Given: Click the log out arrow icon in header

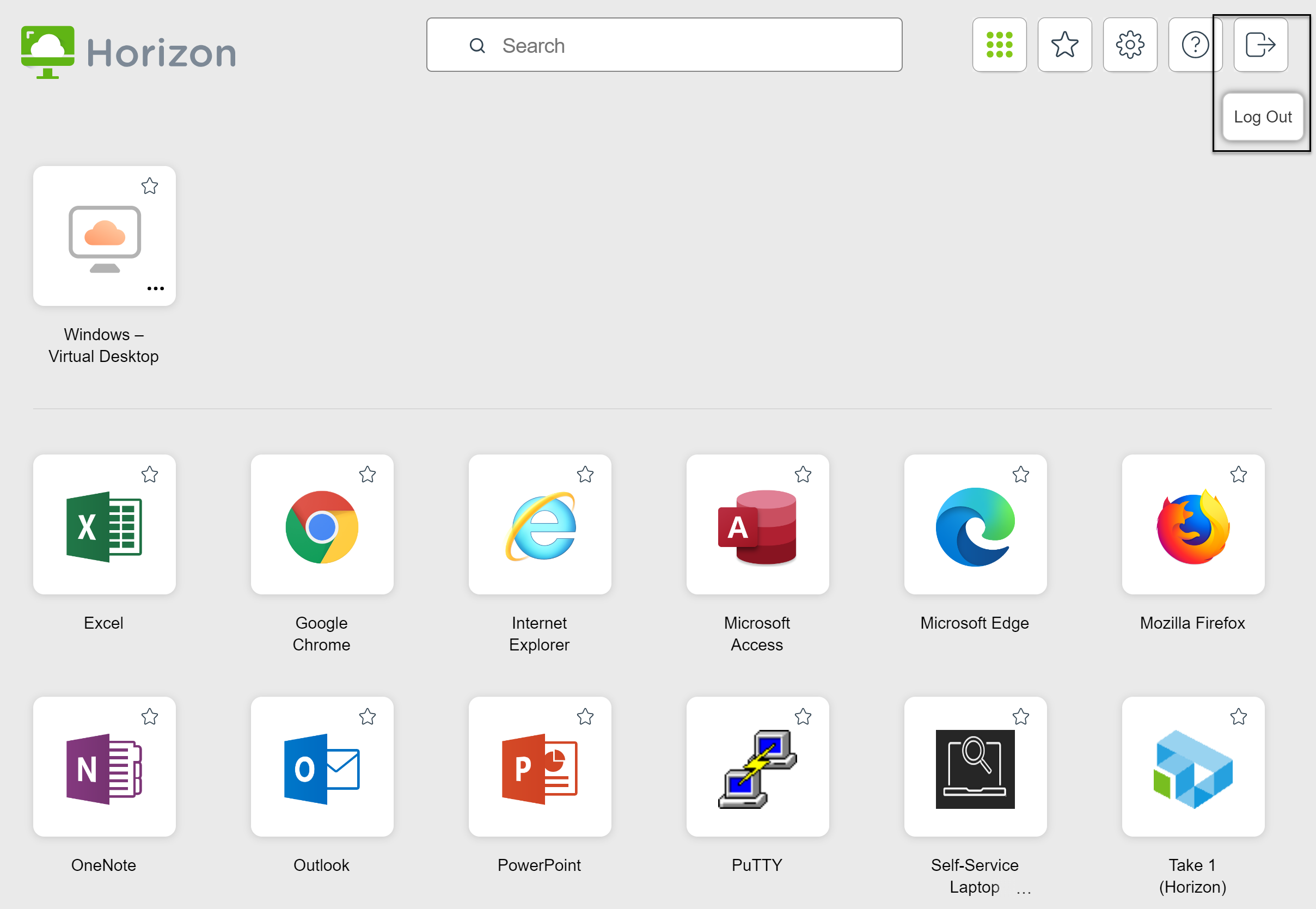Looking at the screenshot, I should [x=1260, y=45].
